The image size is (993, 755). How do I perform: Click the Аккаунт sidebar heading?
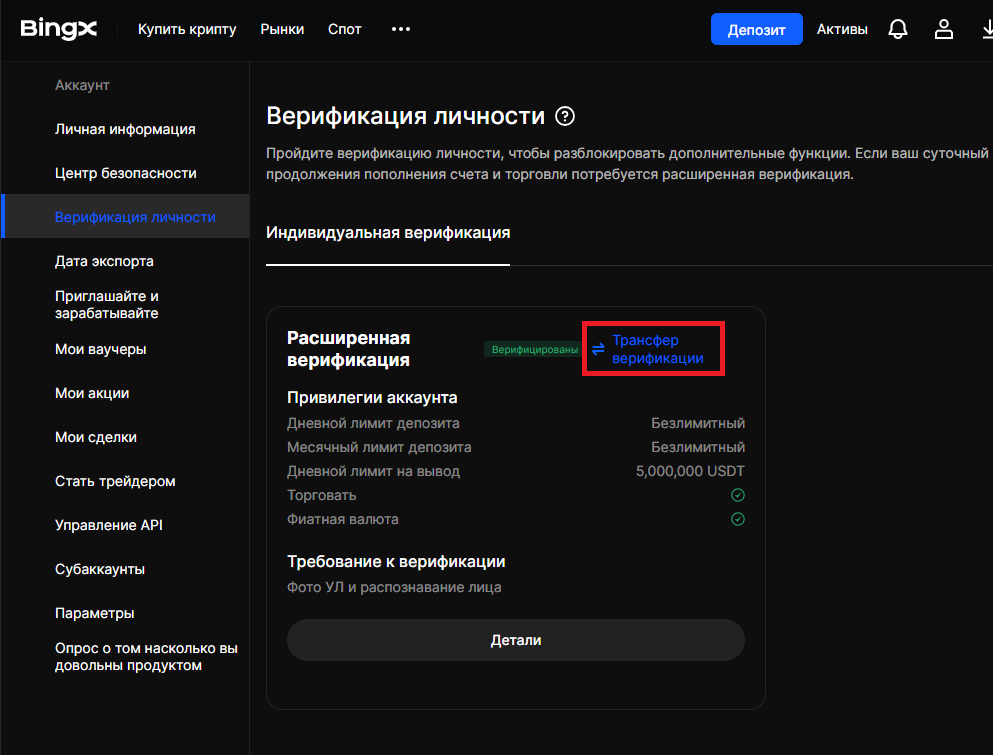coord(82,85)
